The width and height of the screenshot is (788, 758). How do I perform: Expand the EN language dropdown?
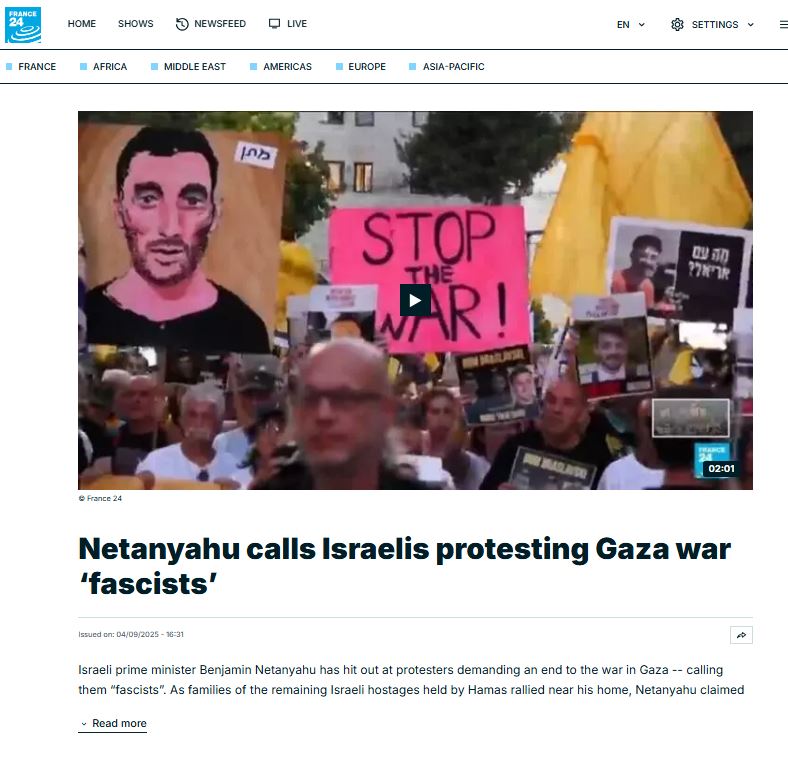pos(631,25)
